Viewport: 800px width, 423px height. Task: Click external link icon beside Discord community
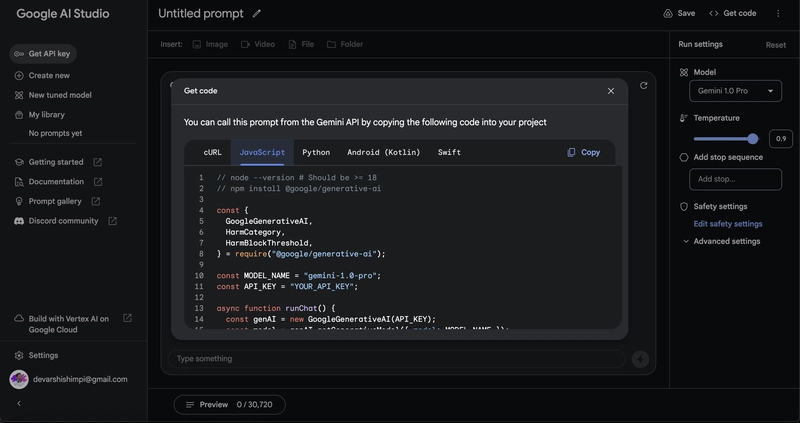click(x=112, y=221)
